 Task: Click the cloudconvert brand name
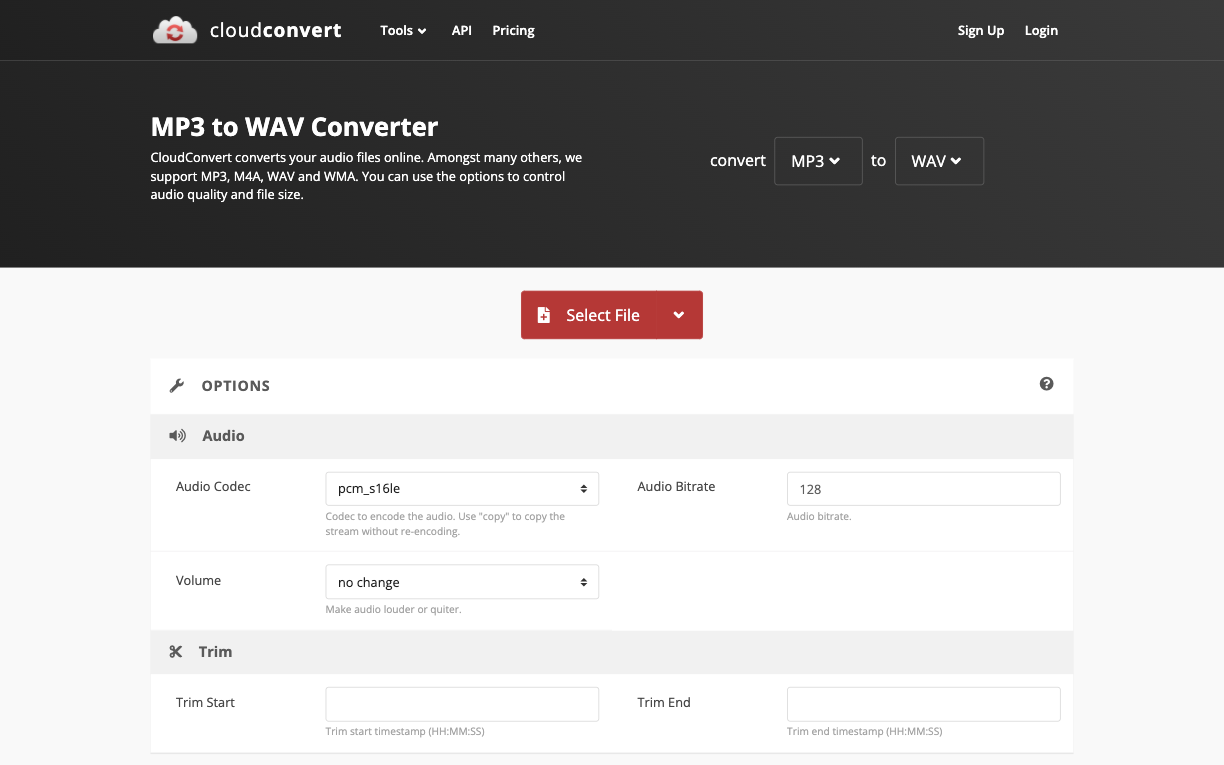click(275, 31)
